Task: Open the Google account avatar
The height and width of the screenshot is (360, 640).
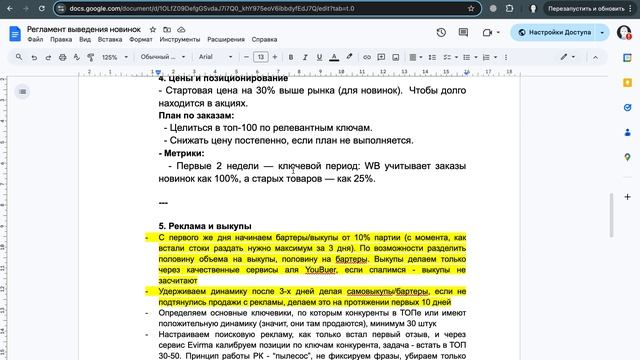Action: (x=624, y=32)
